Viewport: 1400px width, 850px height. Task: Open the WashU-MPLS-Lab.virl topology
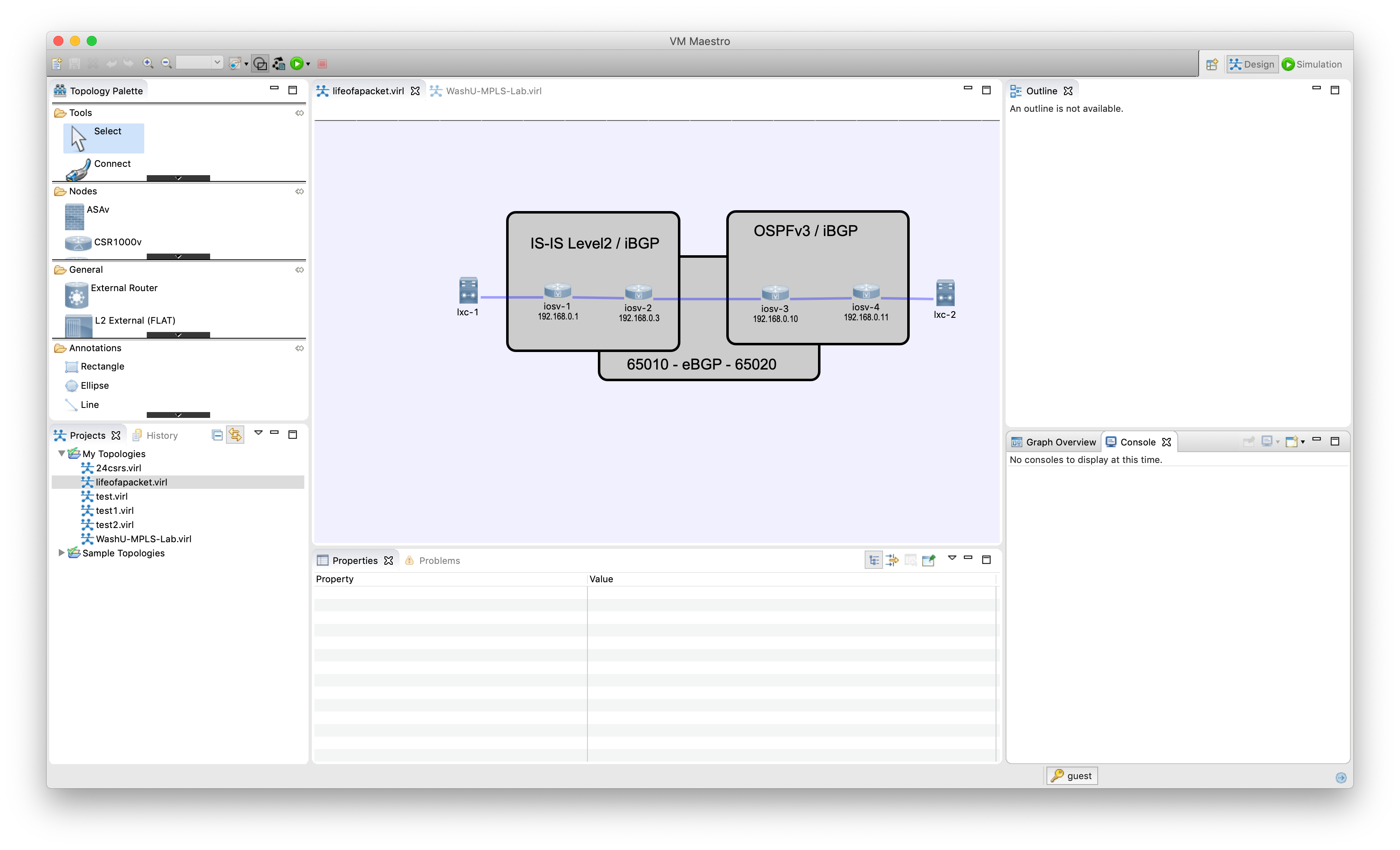coord(144,538)
